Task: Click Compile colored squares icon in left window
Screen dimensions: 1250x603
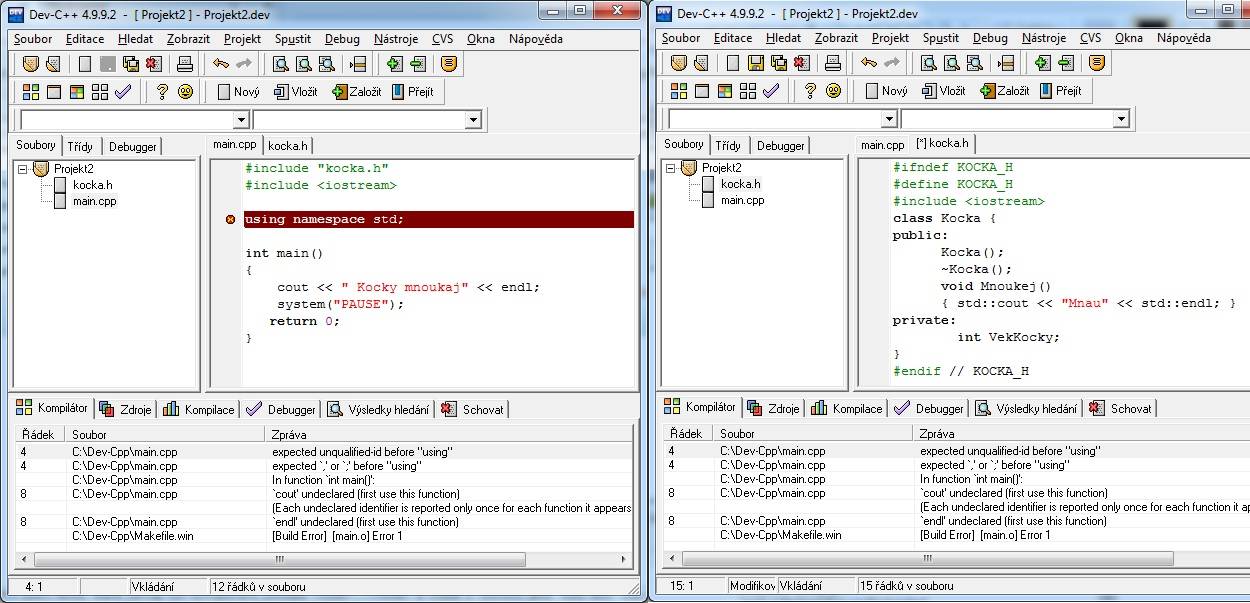Action: click(x=30, y=92)
